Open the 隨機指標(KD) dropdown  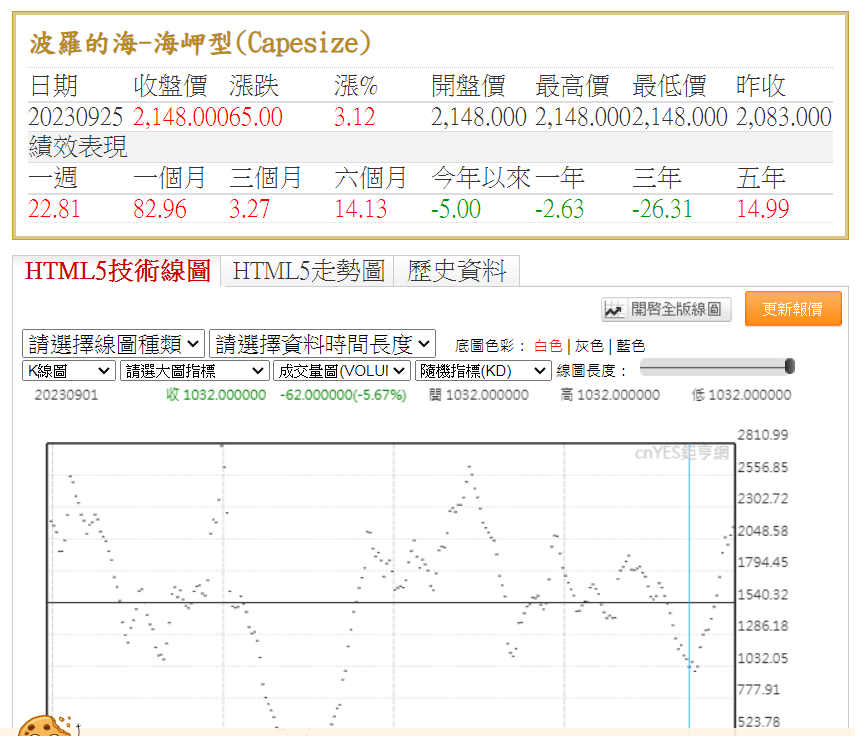pyautogui.click(x=483, y=370)
